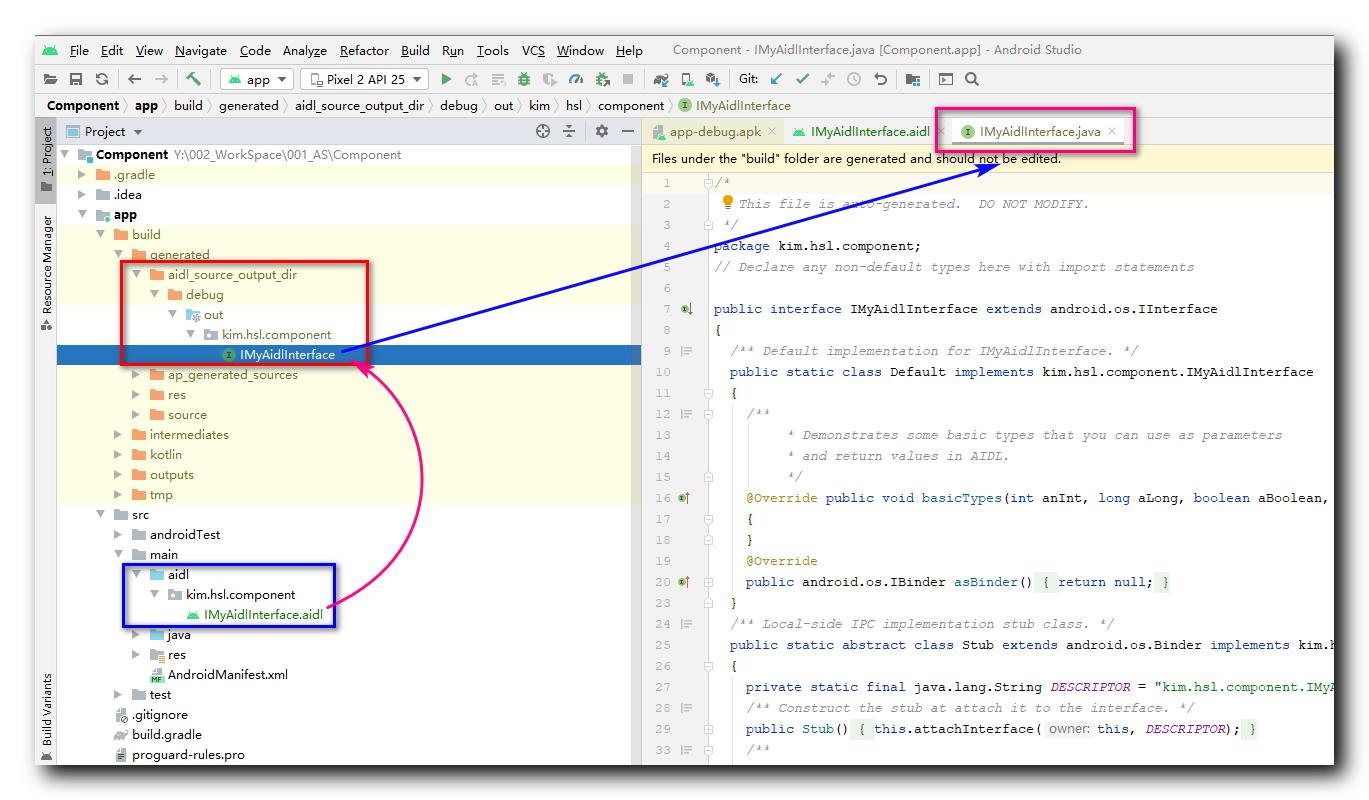Image resolution: width=1369 pixels, height=800 pixels.
Task: Select .gitignore in the project tree
Action: coord(160,714)
